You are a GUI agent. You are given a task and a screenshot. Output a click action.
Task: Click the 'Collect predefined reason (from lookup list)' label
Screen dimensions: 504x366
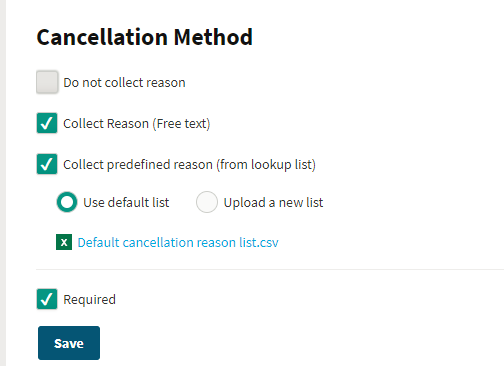coord(189,165)
